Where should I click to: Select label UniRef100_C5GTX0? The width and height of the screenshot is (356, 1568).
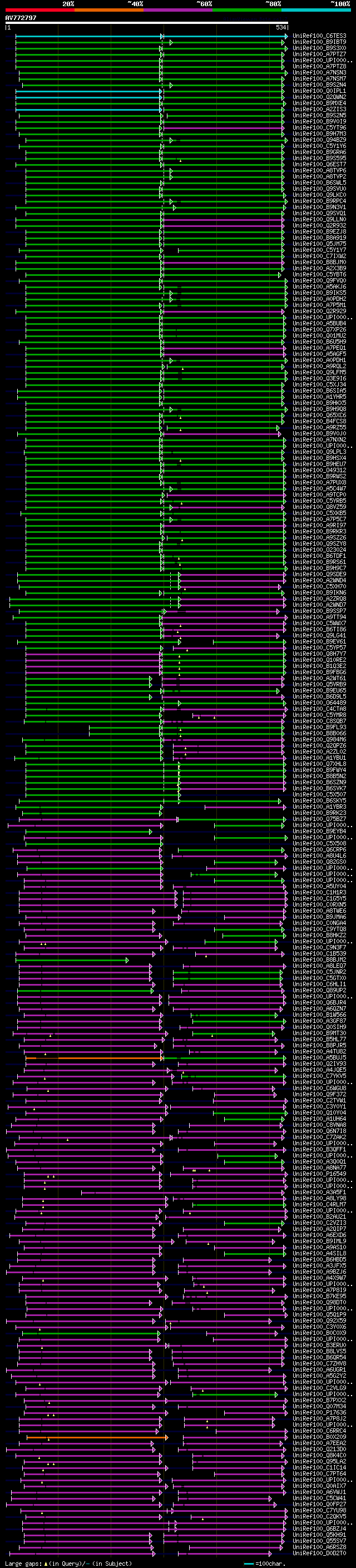(319, 978)
